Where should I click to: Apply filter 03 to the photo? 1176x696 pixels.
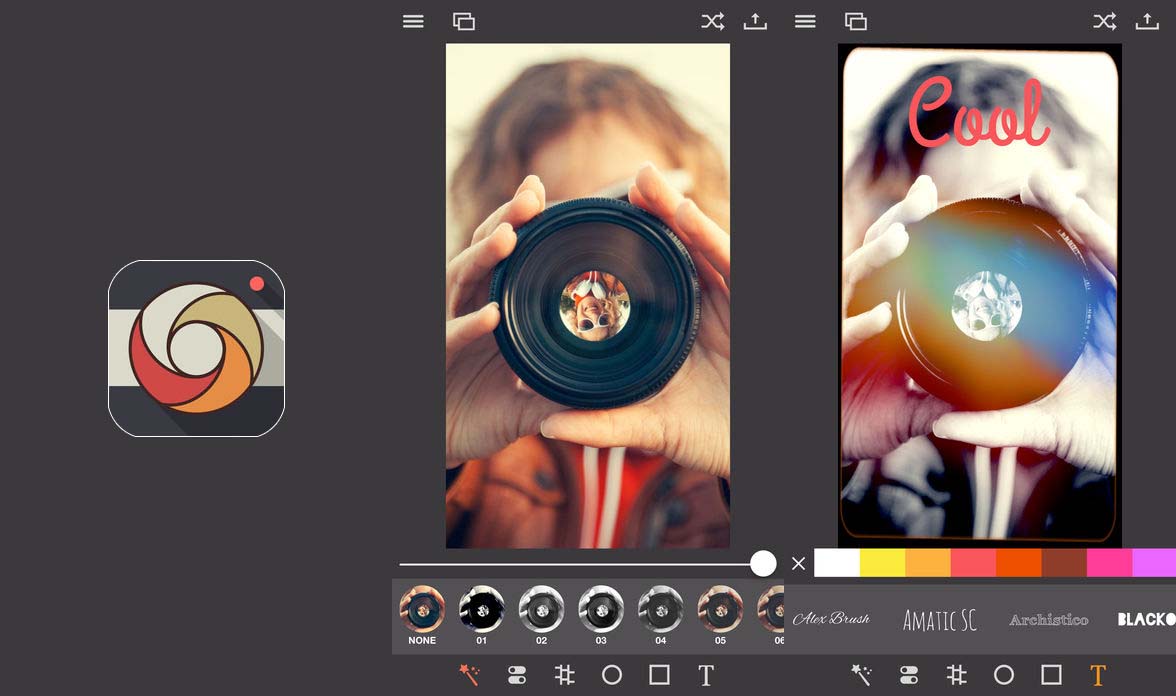pos(601,610)
